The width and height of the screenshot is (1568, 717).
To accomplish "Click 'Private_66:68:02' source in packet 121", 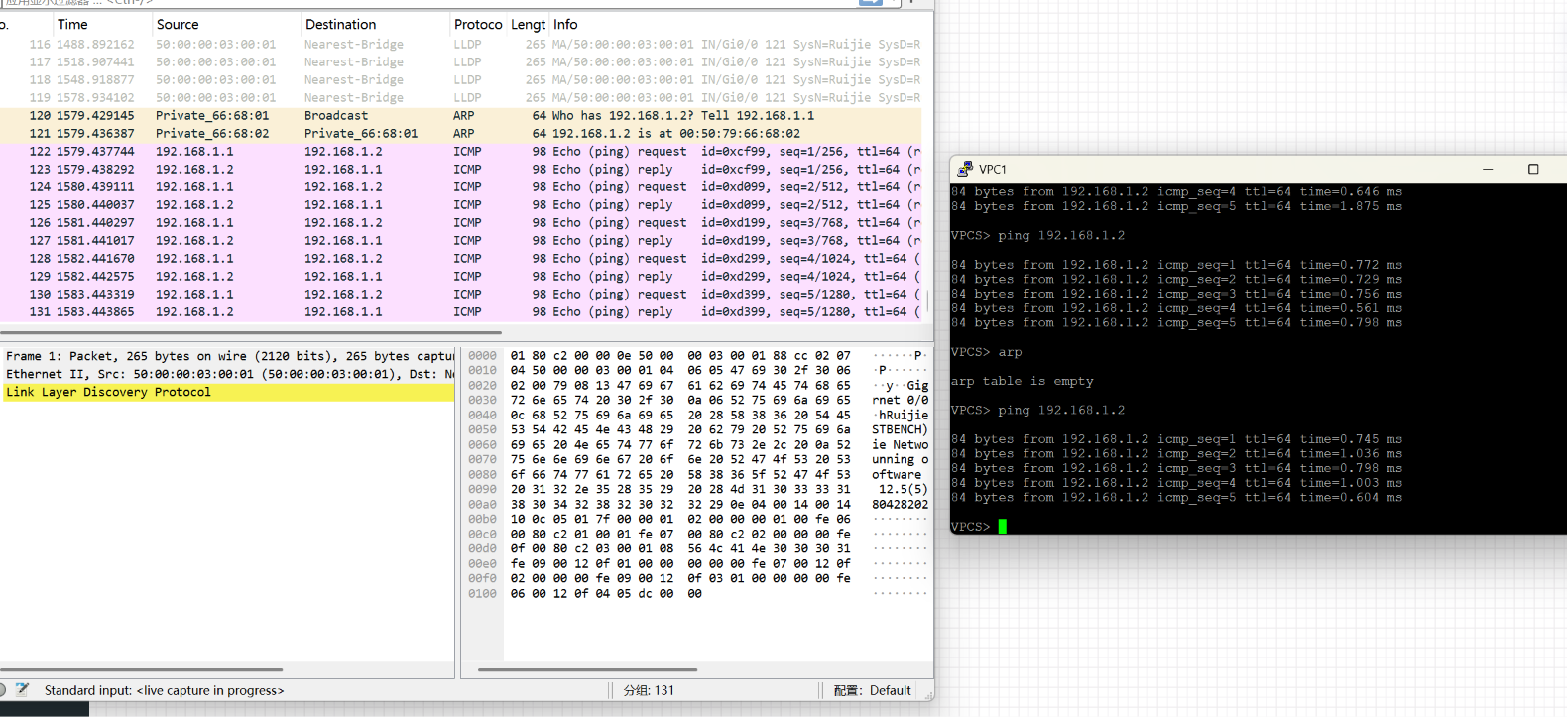I will [x=212, y=134].
